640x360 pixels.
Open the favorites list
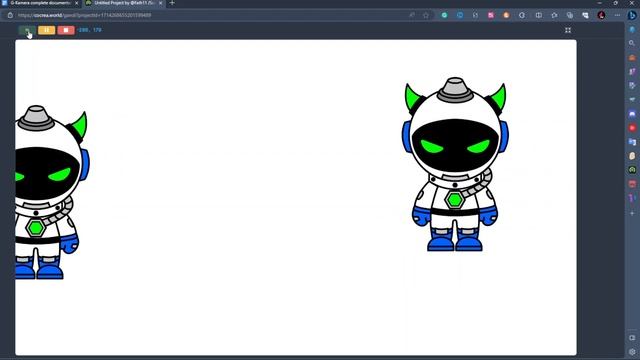(x=554, y=15)
